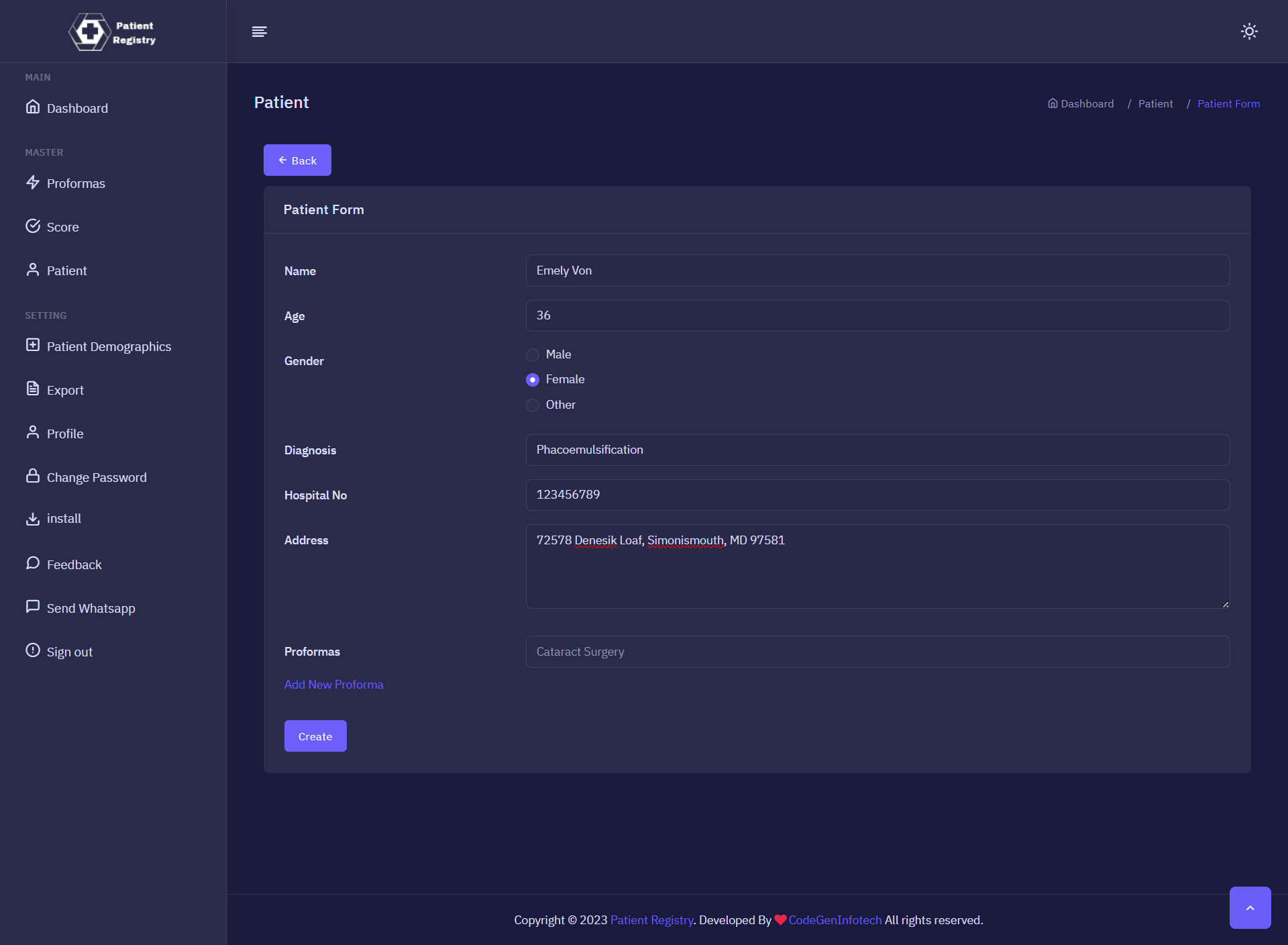Click the Add New Proforma link
This screenshot has height=945, width=1288.
tap(333, 685)
